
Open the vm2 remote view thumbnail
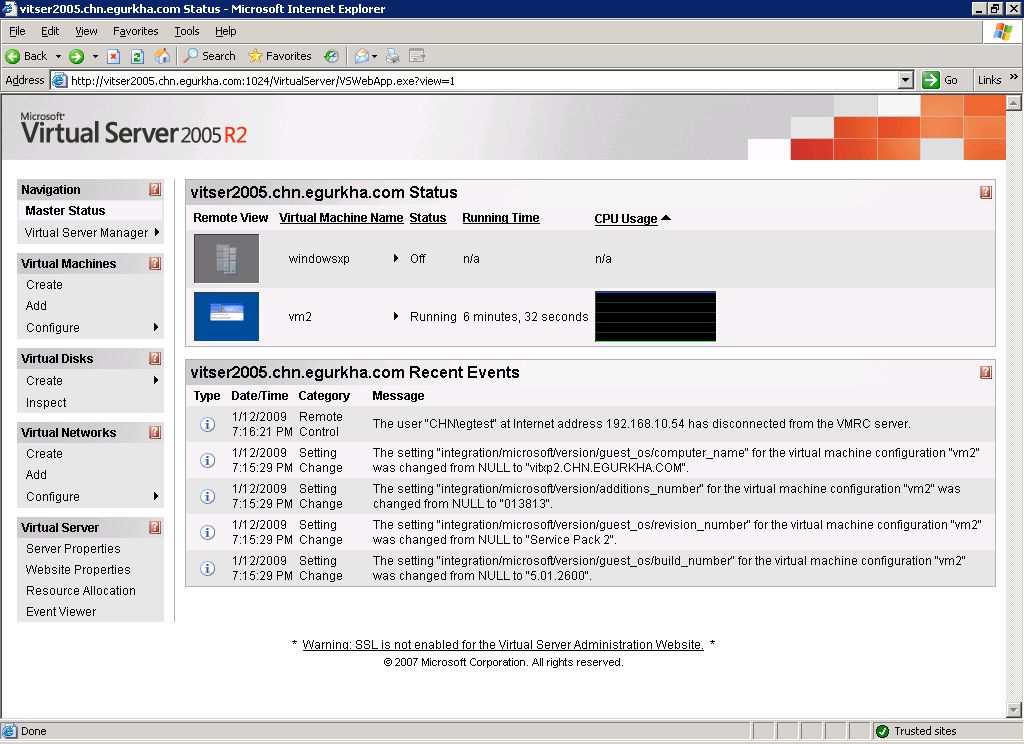click(226, 316)
